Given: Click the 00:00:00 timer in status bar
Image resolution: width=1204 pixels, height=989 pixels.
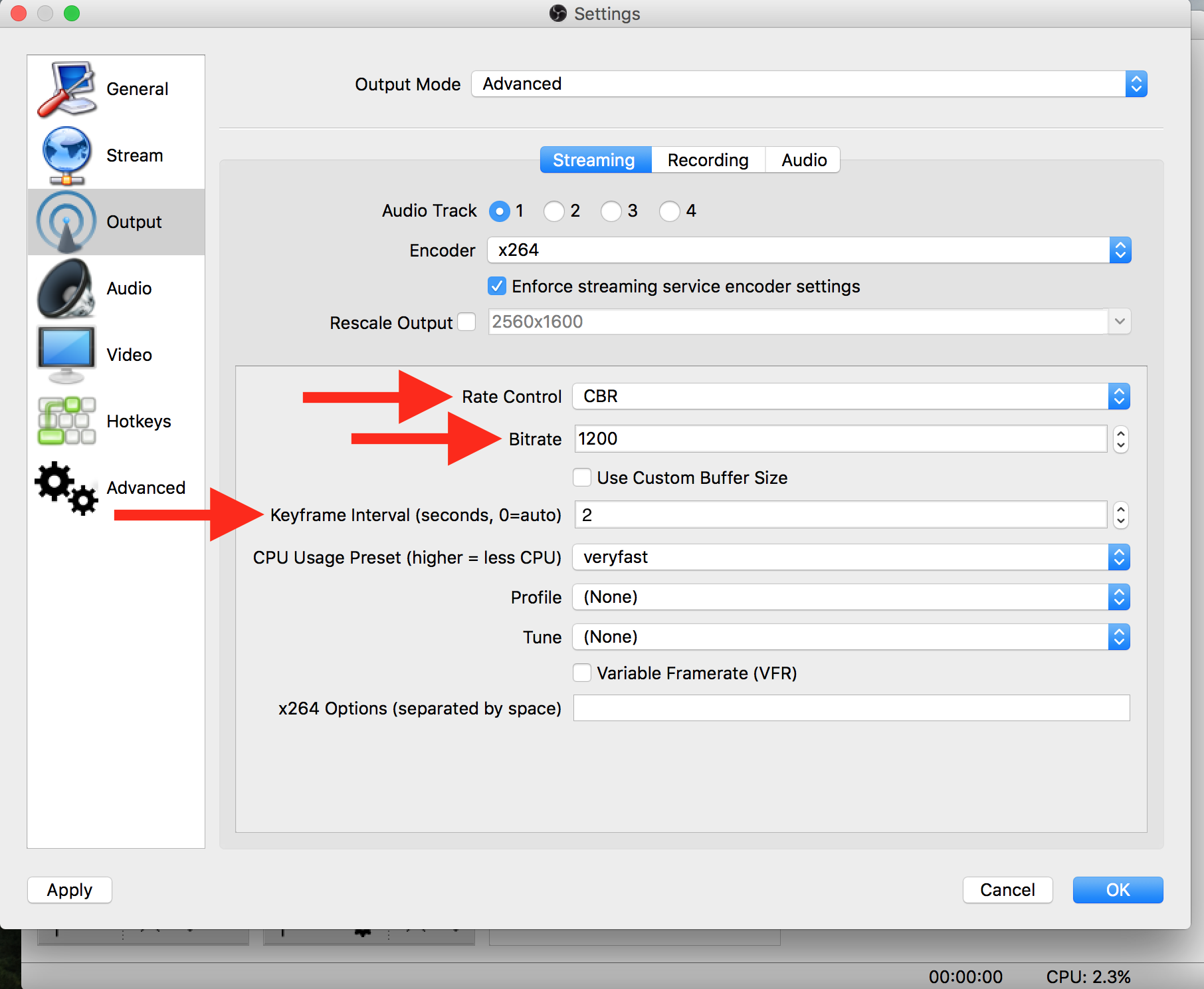Looking at the screenshot, I should 965,976.
